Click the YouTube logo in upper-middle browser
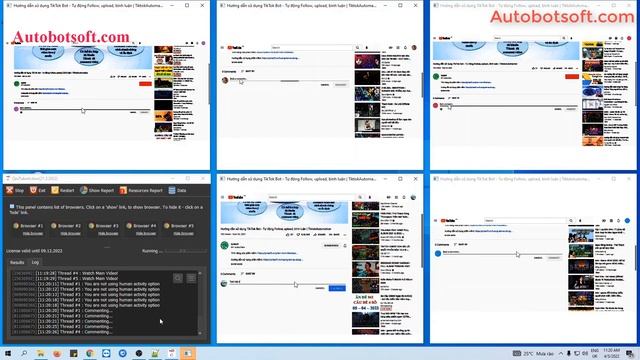 click(x=235, y=47)
